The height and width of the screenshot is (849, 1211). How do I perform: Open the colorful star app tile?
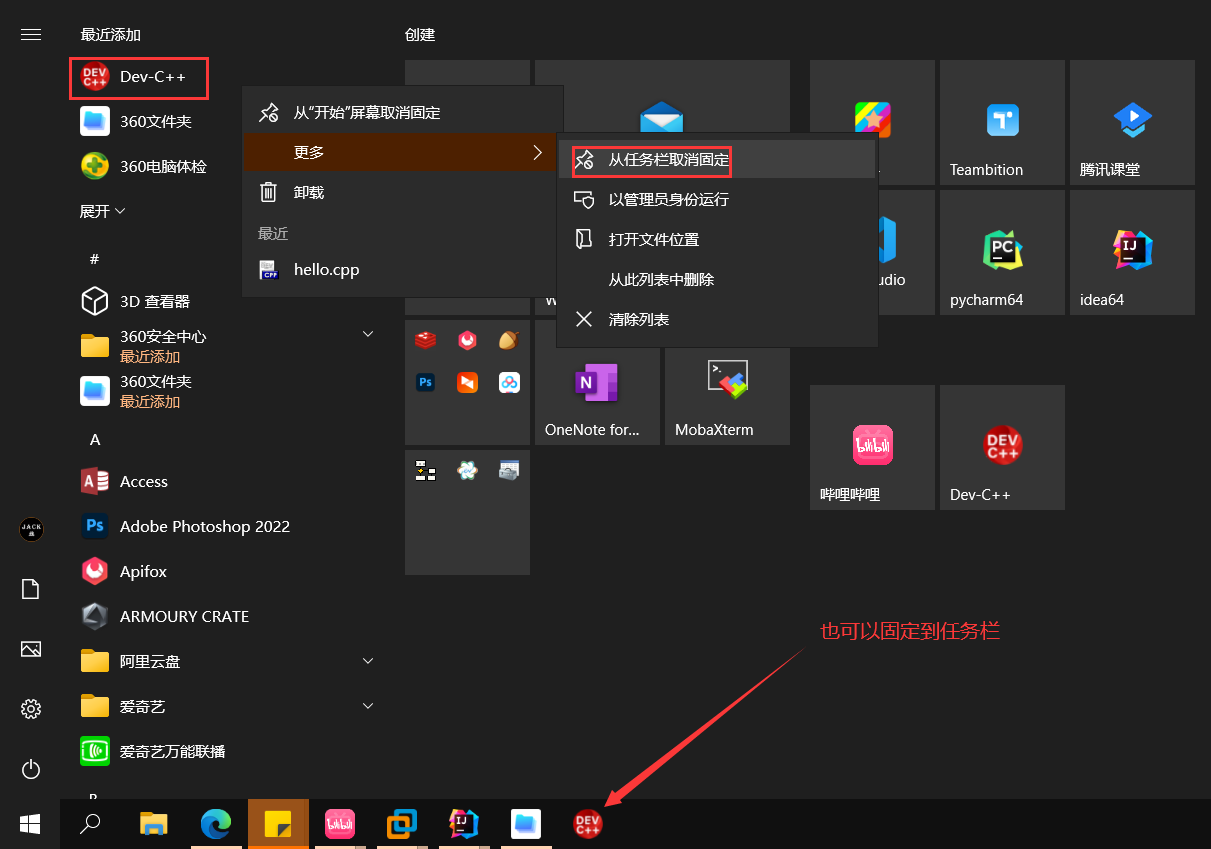tap(872, 119)
